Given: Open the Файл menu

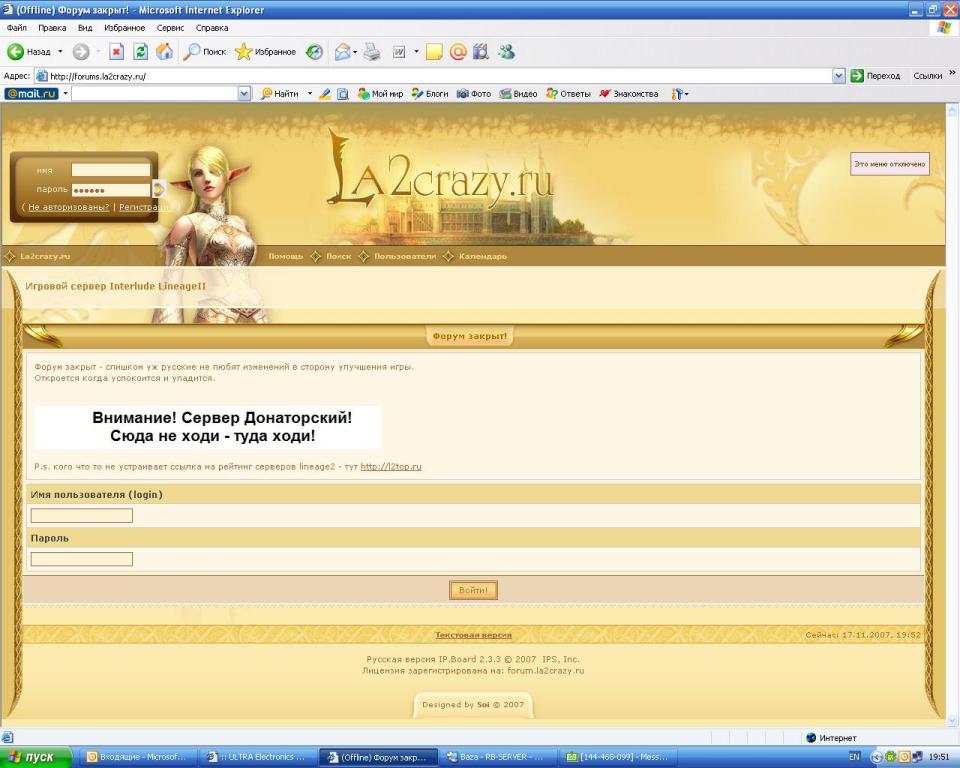Looking at the screenshot, I should [x=17, y=28].
